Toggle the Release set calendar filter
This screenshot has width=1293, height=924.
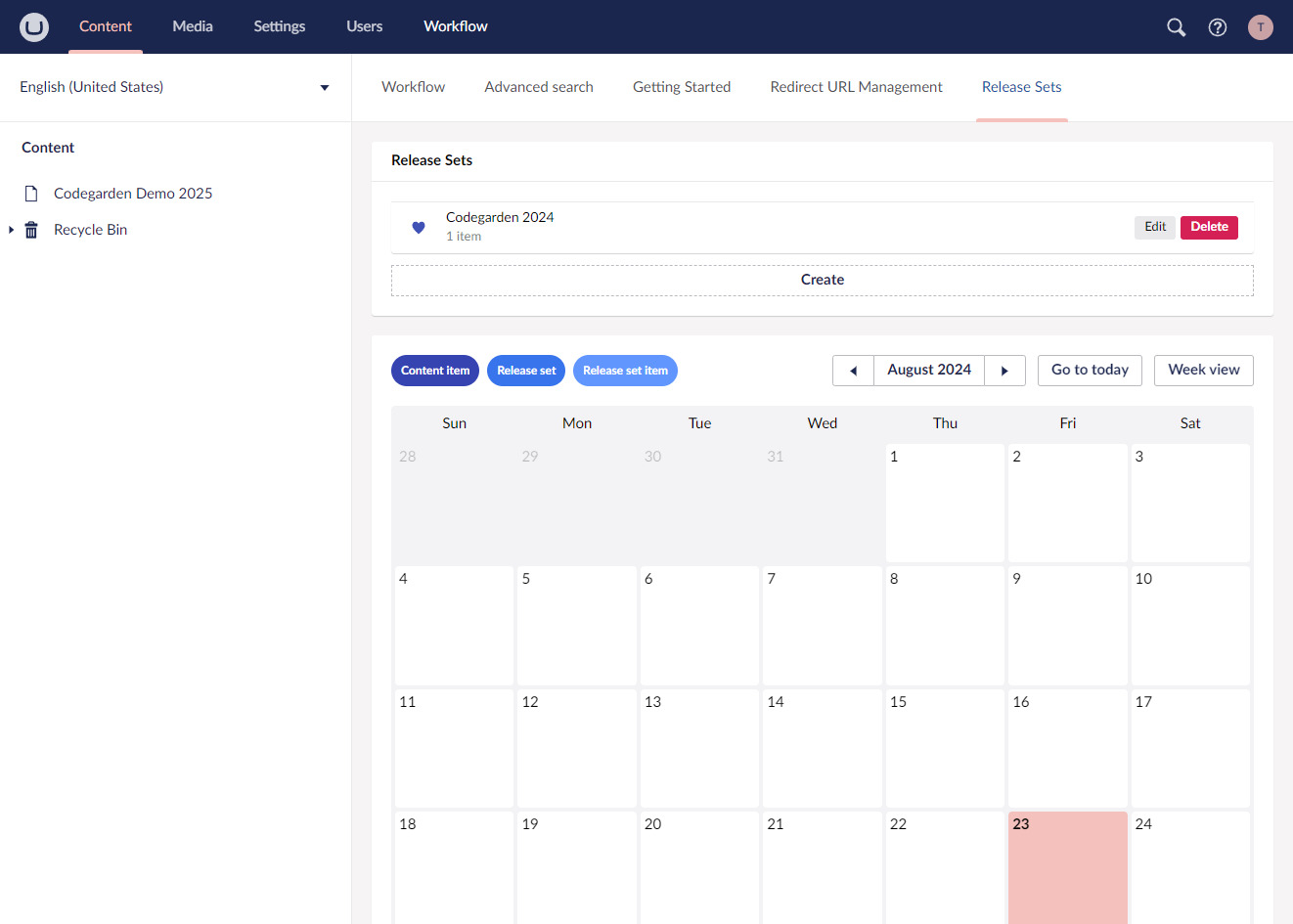coord(525,370)
